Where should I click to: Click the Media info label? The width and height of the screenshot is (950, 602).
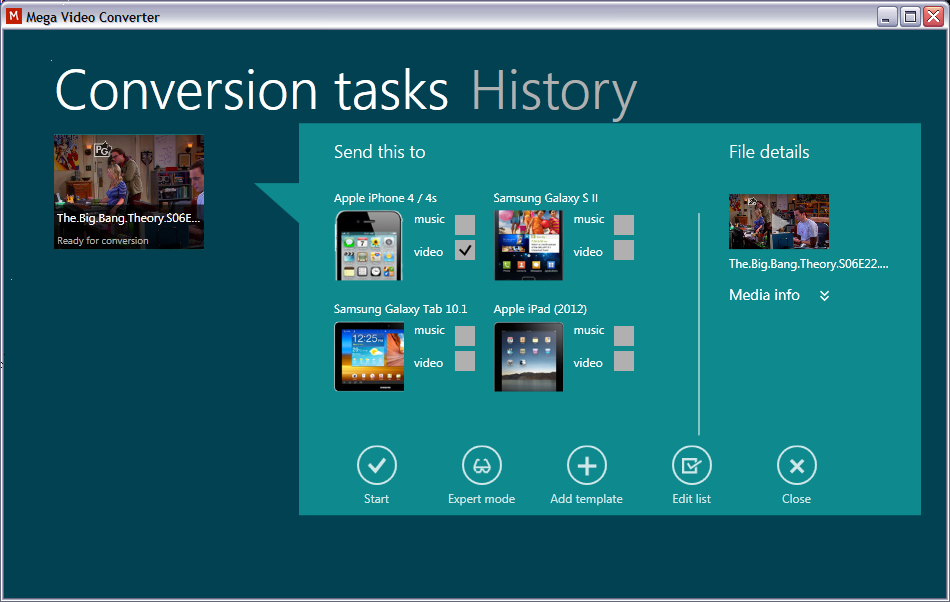[x=764, y=295]
